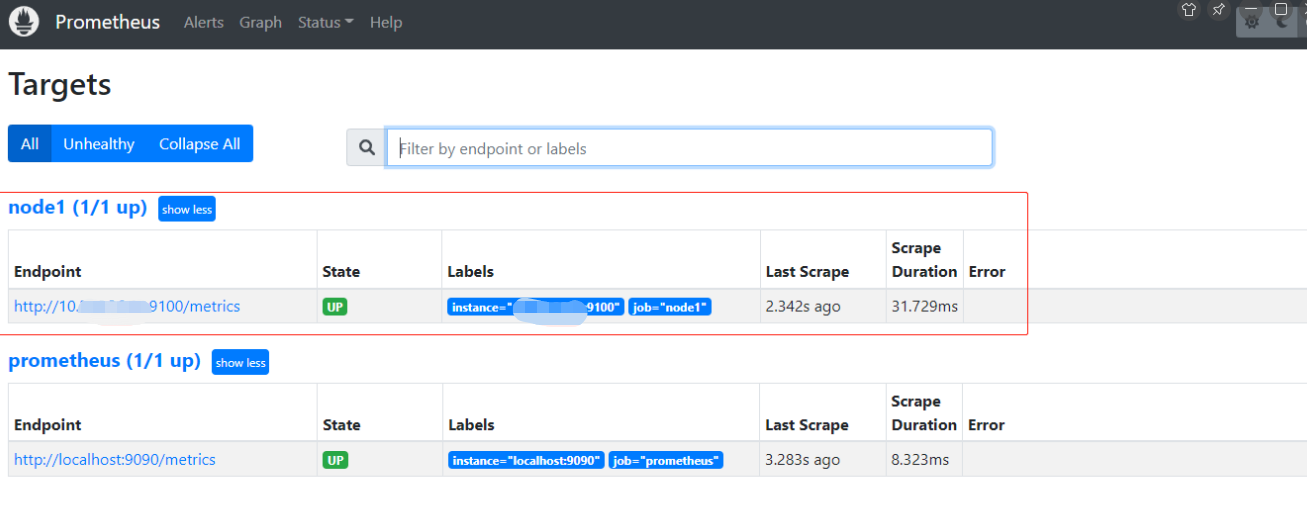Go to the Graph page

pos(260,22)
